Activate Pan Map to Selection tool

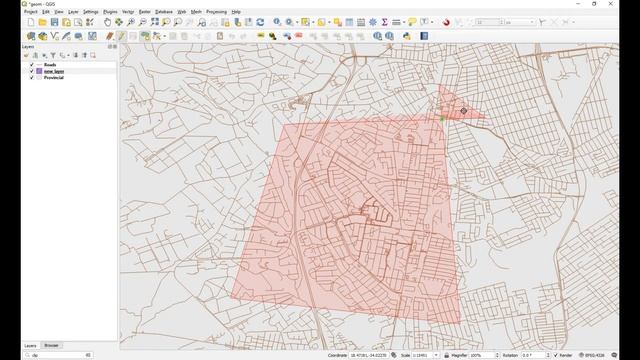click(119, 22)
